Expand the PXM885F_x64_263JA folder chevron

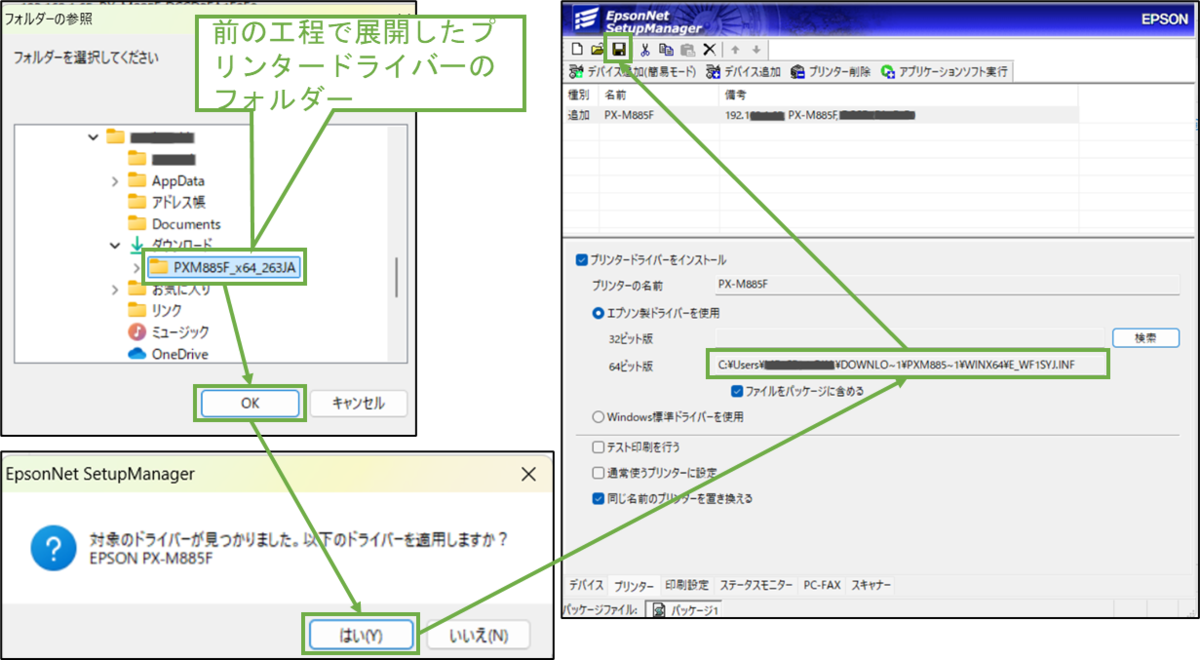[137, 267]
